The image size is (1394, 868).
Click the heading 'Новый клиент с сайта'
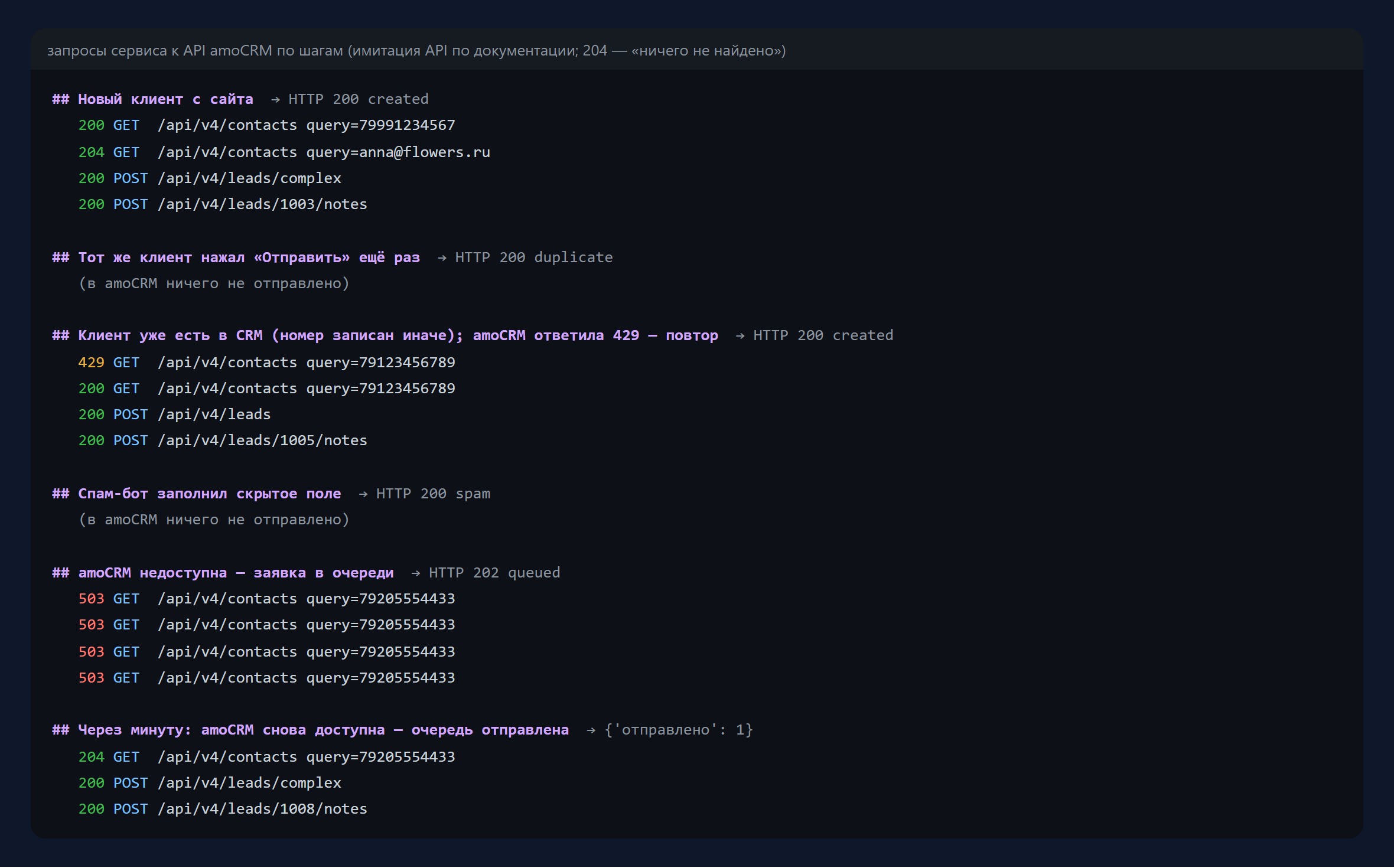[x=152, y=99]
